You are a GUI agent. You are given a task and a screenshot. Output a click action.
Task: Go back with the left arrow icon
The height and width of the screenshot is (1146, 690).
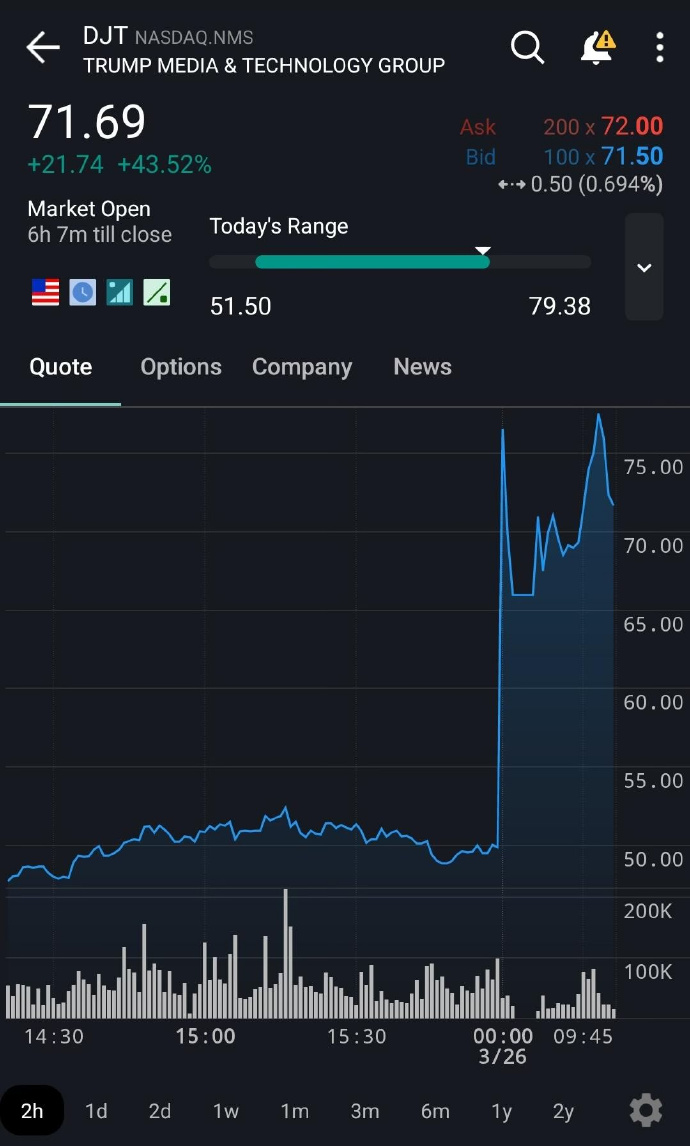(x=43, y=48)
